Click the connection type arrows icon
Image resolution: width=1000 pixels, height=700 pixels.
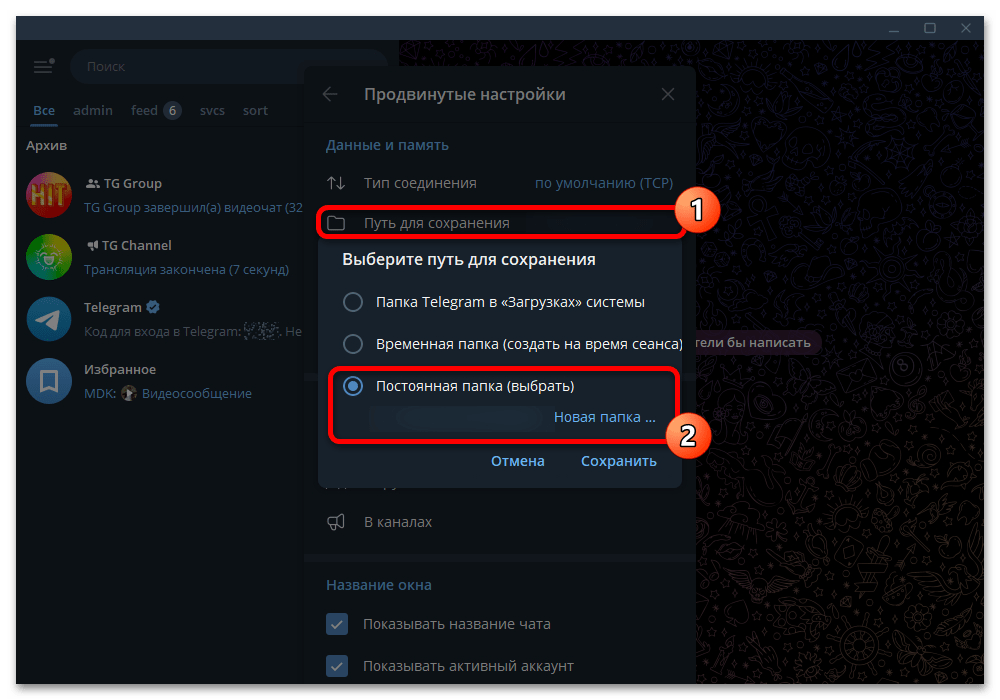336,184
